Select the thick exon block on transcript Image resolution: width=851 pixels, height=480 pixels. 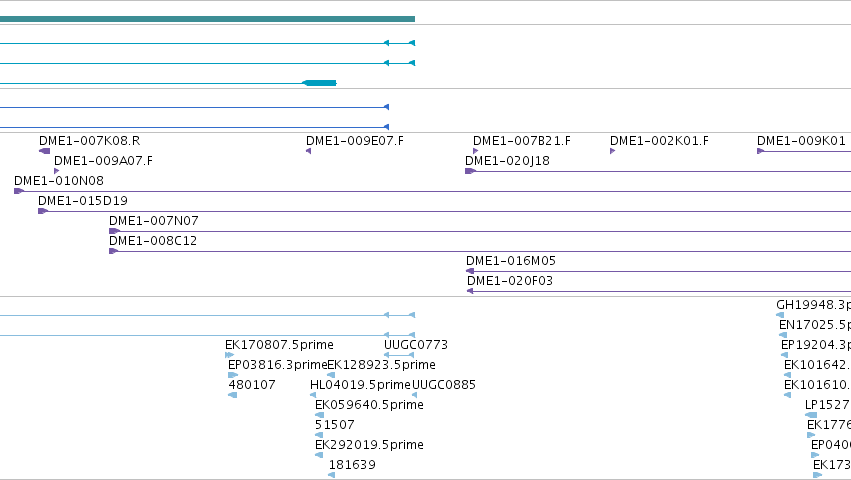[319, 83]
